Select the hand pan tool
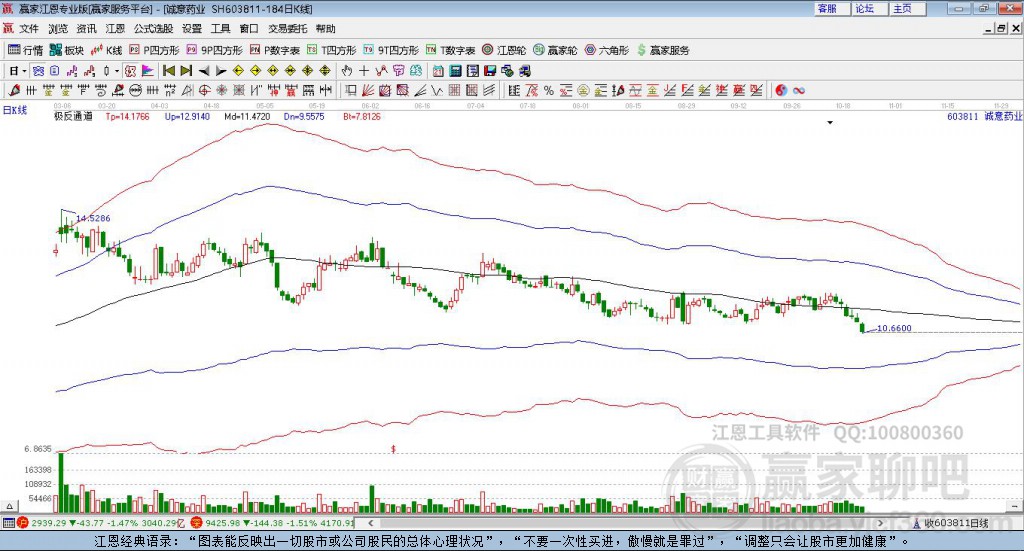1024x551 pixels. [x=346, y=71]
